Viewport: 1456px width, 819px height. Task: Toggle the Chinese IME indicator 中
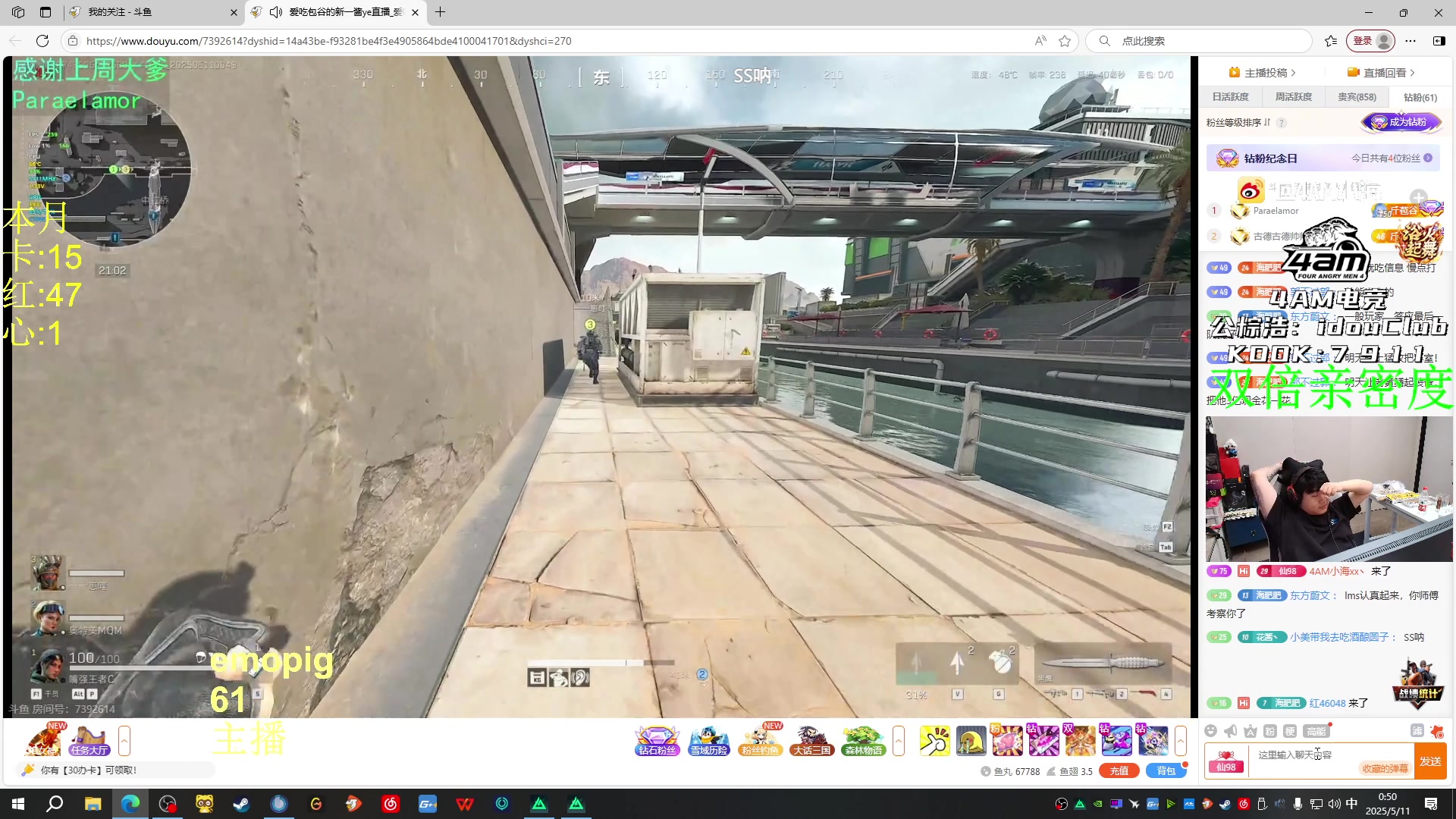1351,804
